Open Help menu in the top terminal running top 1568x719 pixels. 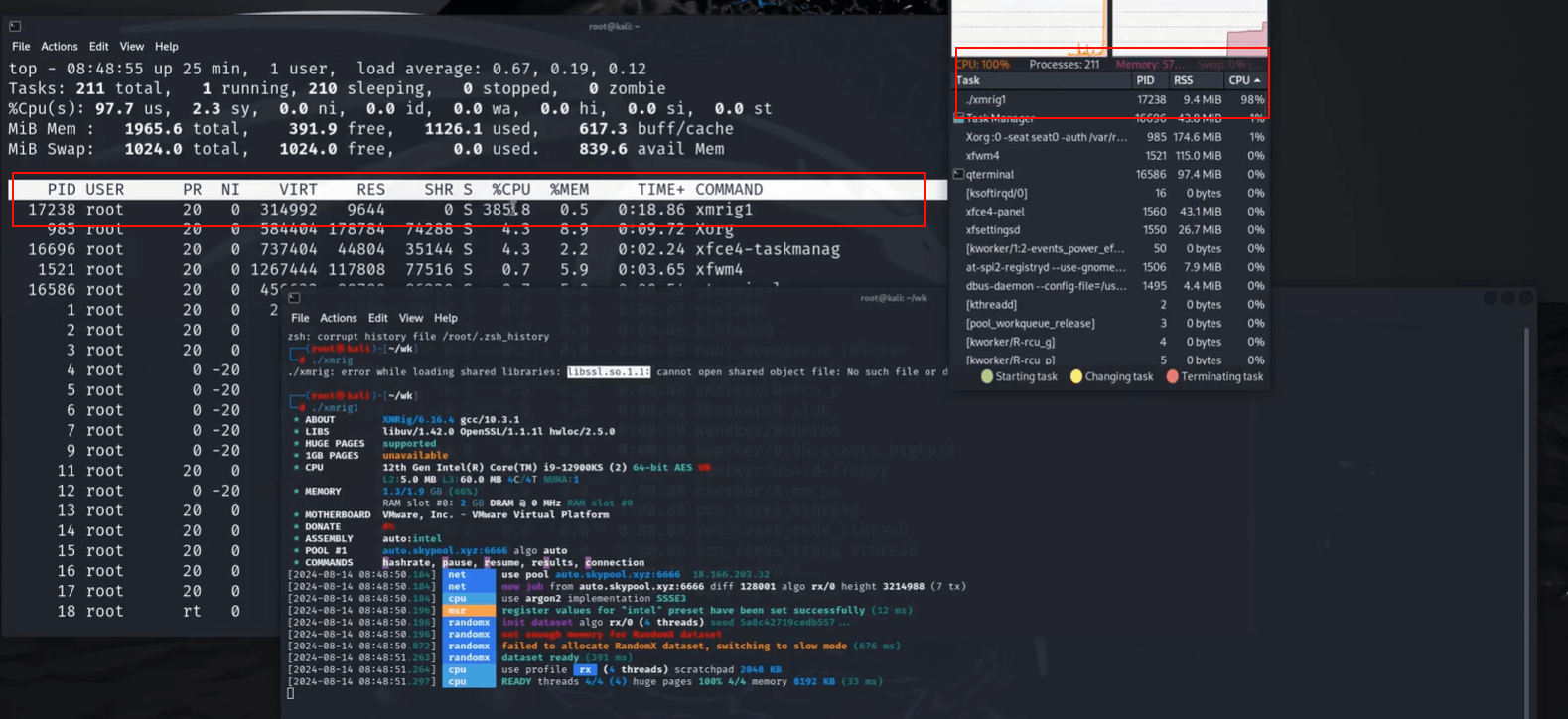pyautogui.click(x=167, y=47)
